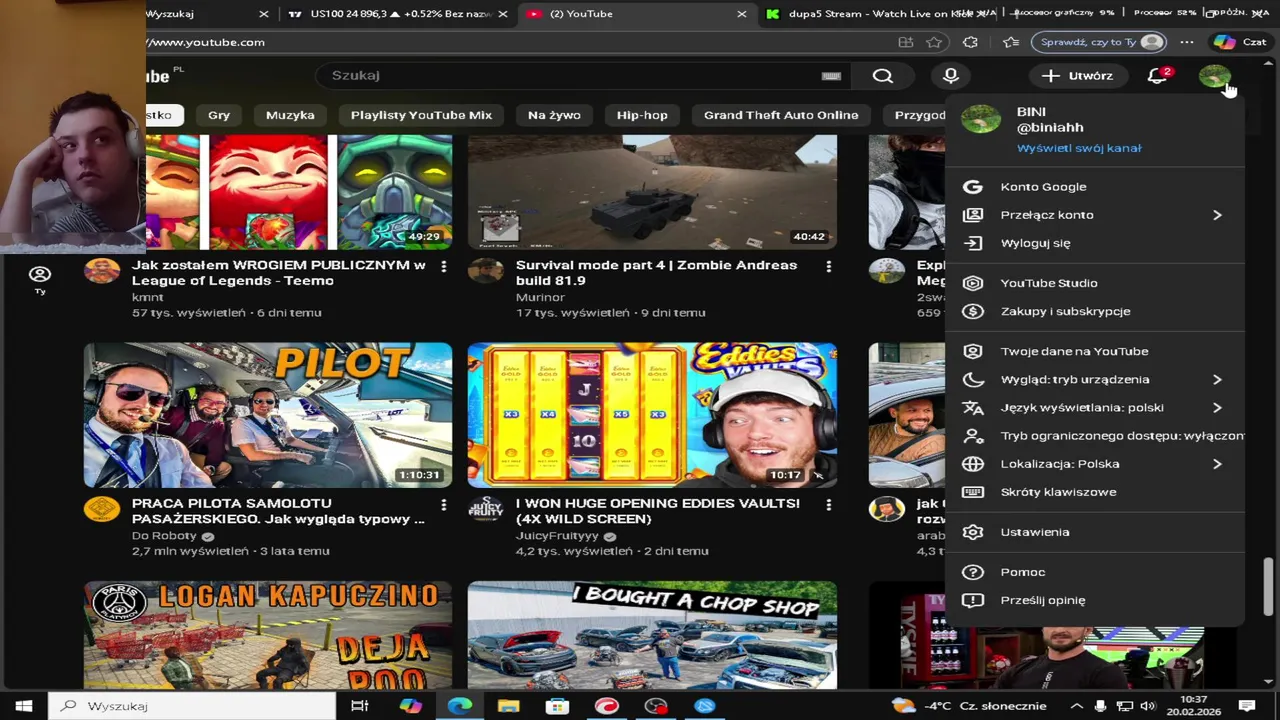Select the Hip-hop filter chip
Viewport: 1280px width, 720px height.
click(x=642, y=115)
